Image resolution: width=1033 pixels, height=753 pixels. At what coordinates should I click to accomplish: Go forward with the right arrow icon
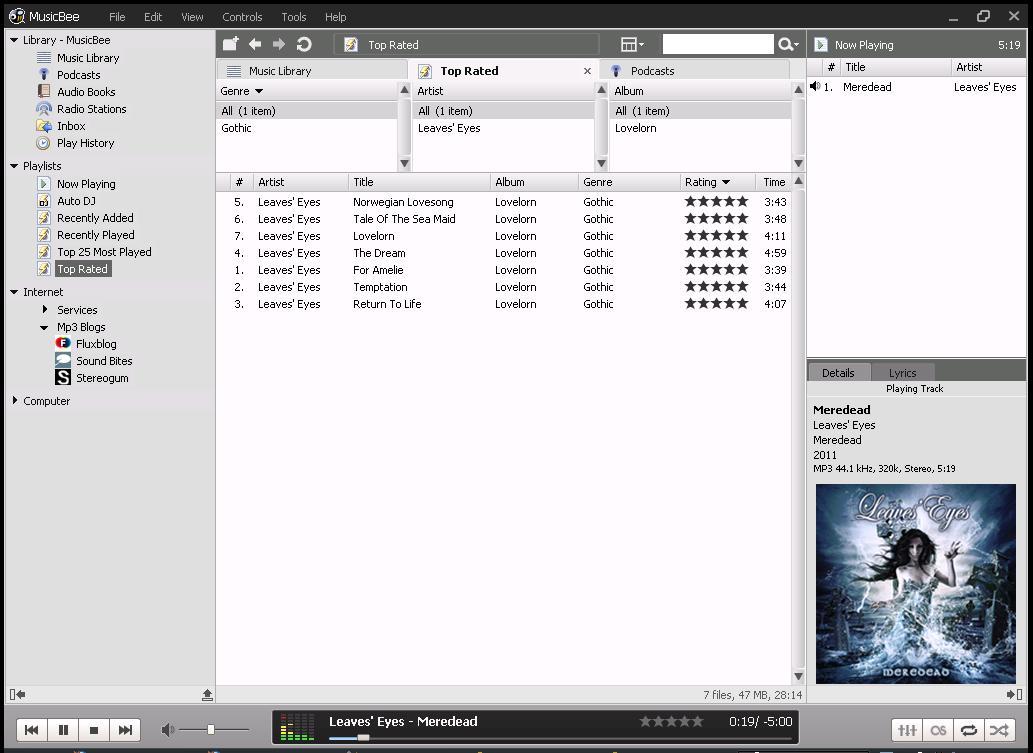tap(279, 44)
